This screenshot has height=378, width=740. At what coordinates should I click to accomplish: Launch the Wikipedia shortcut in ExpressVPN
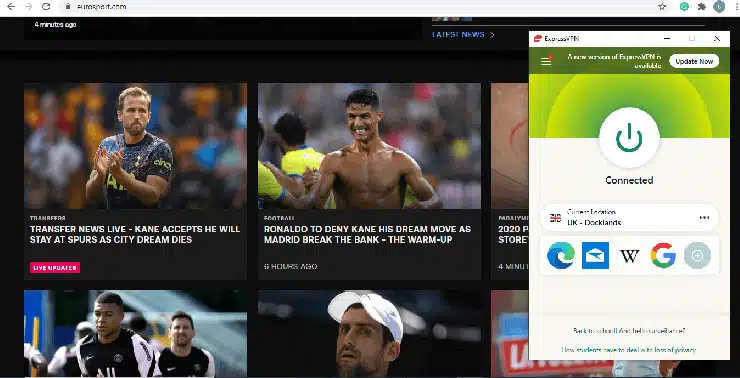tap(629, 256)
